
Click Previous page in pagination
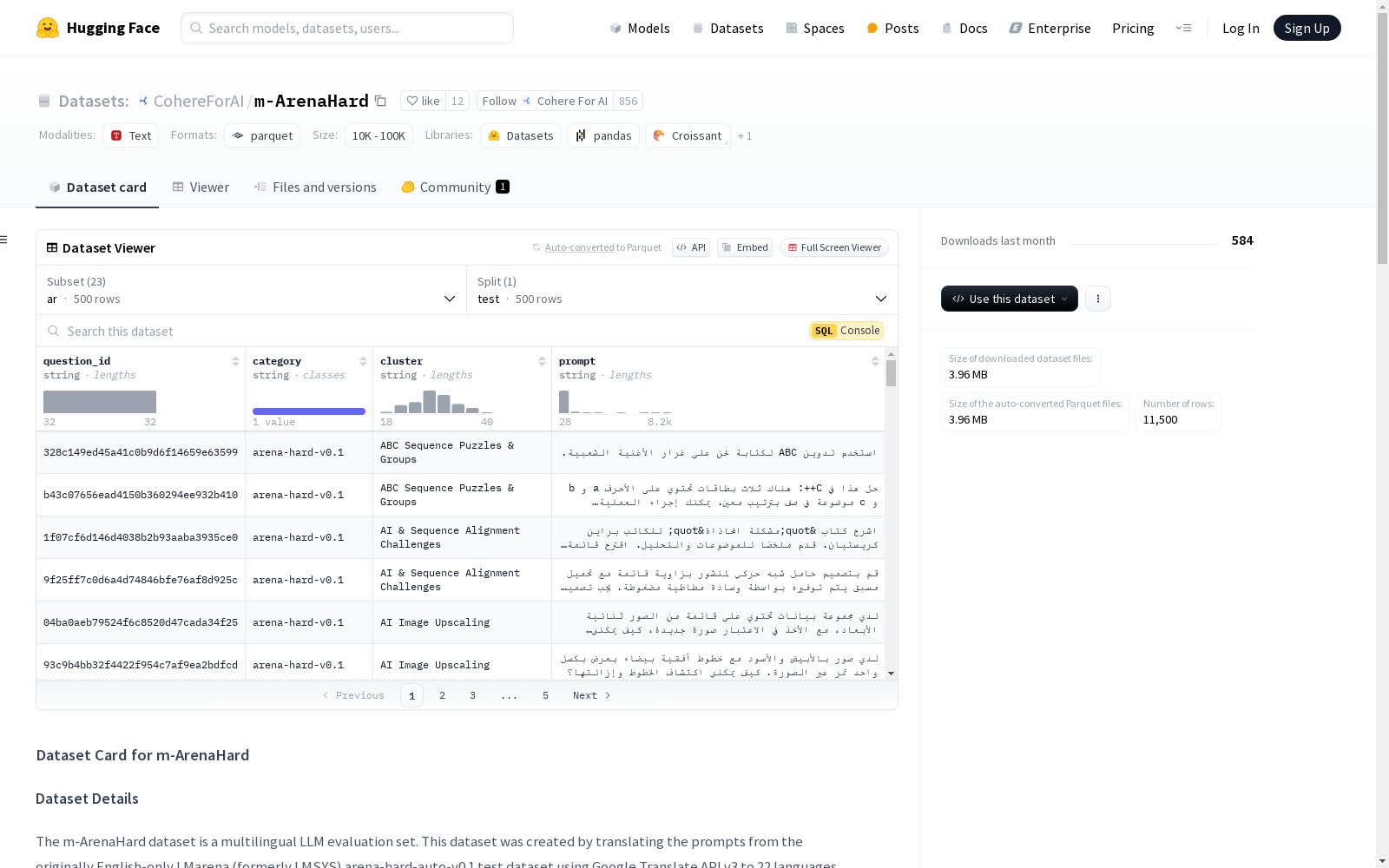(x=353, y=695)
